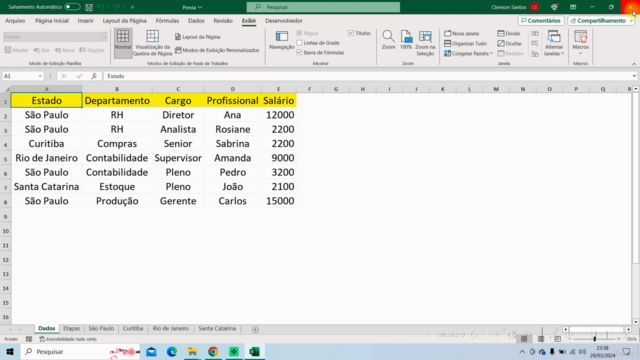This screenshot has height=360, width=640.
Task: Click Ocultar window
Action: coord(509,43)
